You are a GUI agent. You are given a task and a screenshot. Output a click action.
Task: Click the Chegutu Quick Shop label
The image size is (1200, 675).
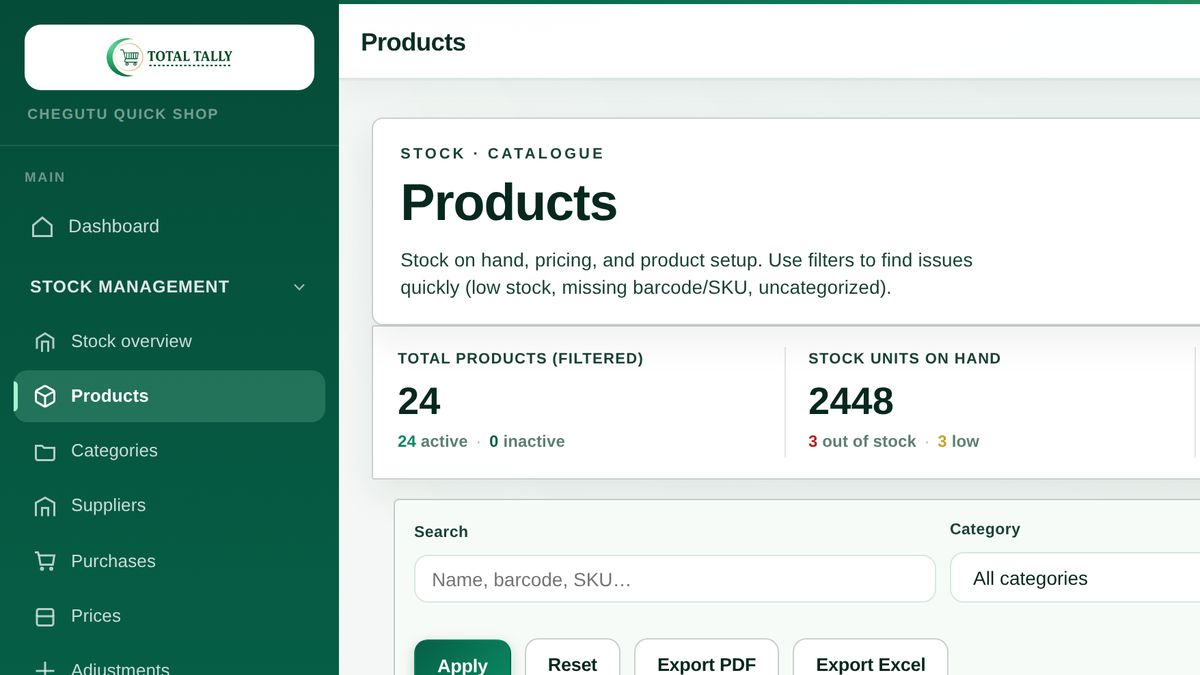click(x=122, y=114)
